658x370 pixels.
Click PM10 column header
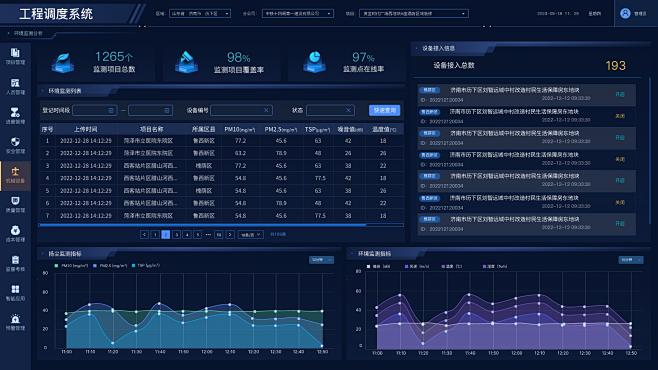(x=240, y=129)
